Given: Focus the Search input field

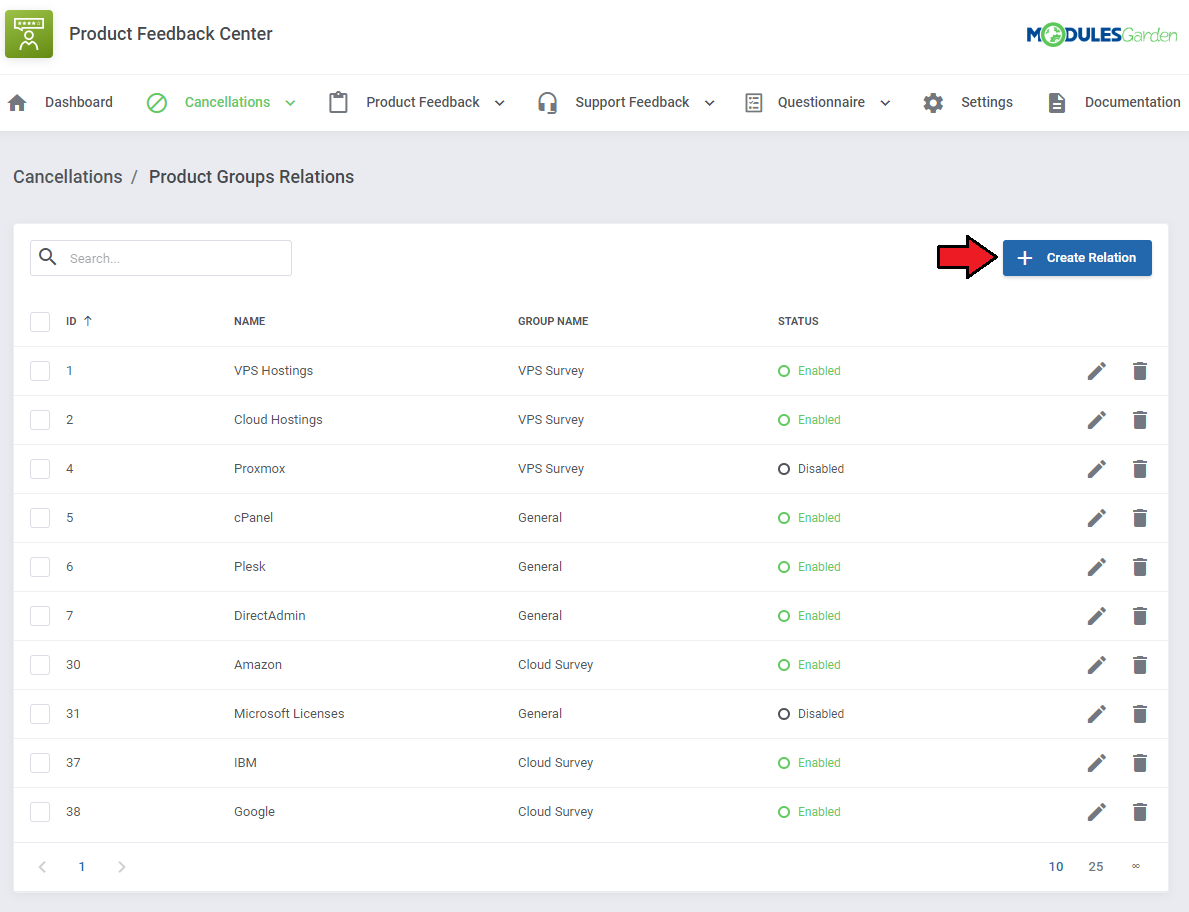Looking at the screenshot, I should pyautogui.click(x=161, y=258).
